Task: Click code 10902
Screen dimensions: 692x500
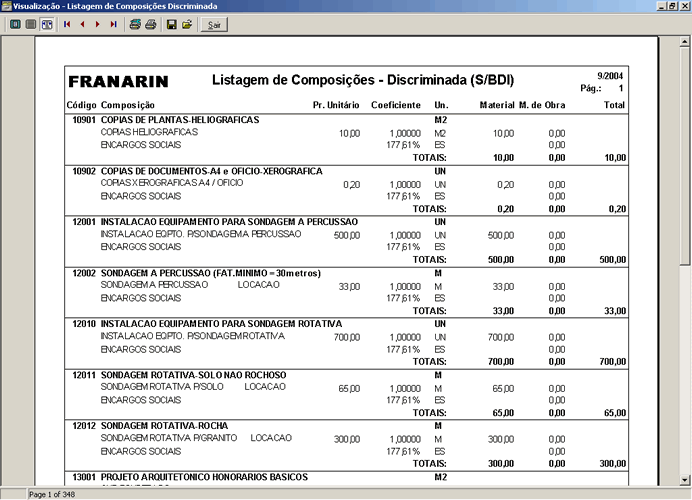Action: coord(84,171)
